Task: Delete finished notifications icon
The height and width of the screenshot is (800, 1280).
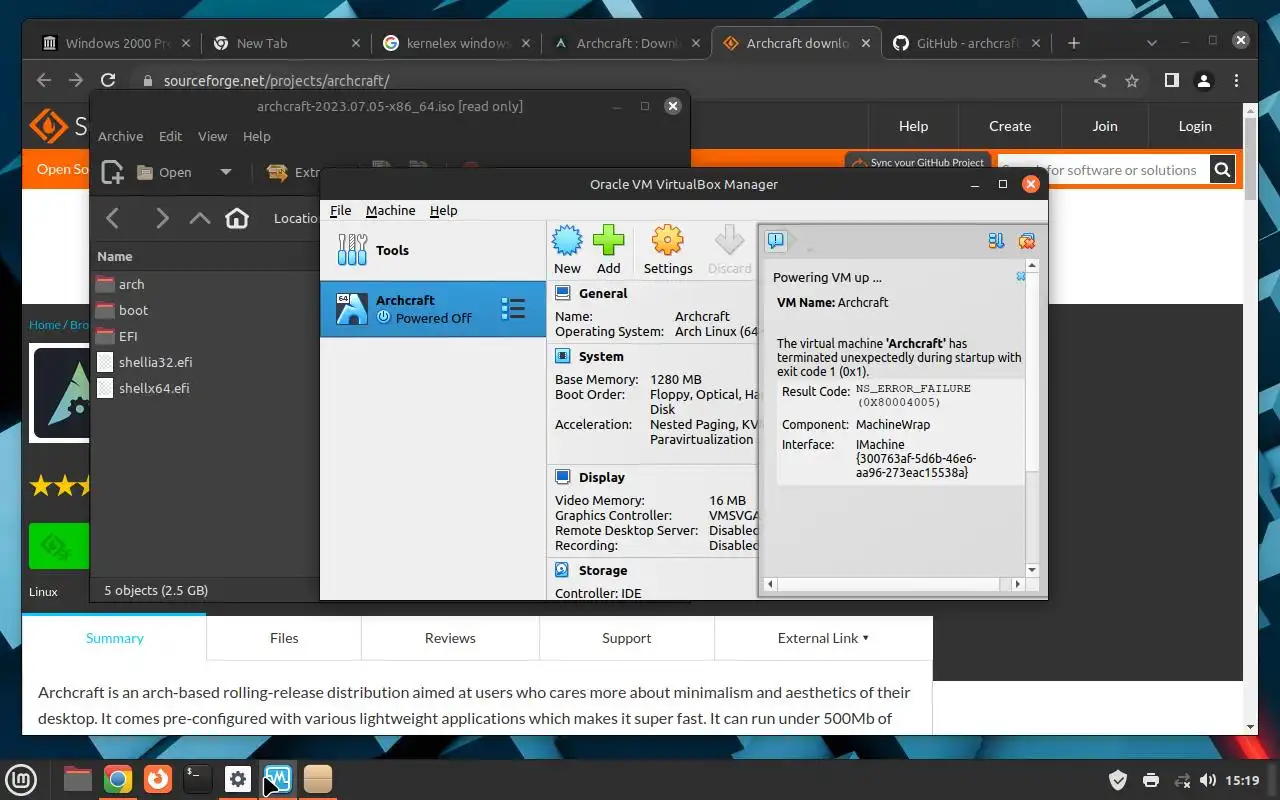Action: coord(1026,240)
